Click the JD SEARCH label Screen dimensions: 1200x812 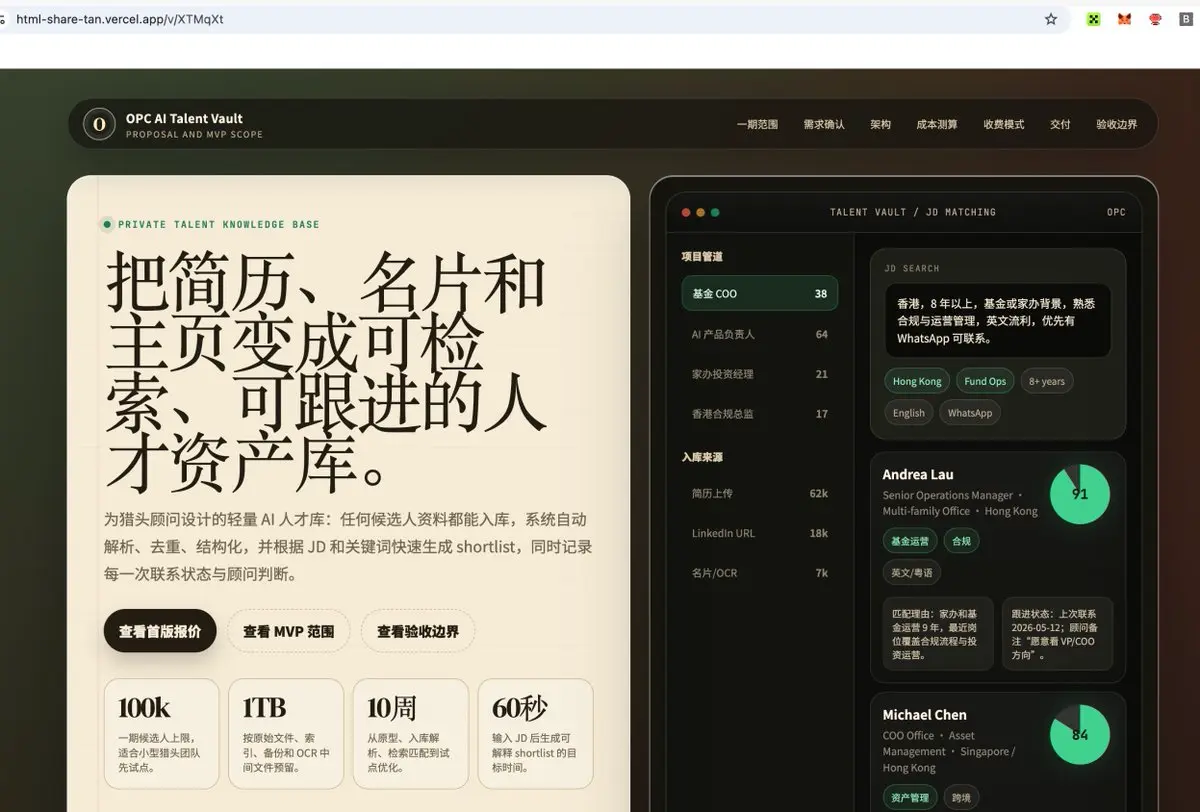912,268
